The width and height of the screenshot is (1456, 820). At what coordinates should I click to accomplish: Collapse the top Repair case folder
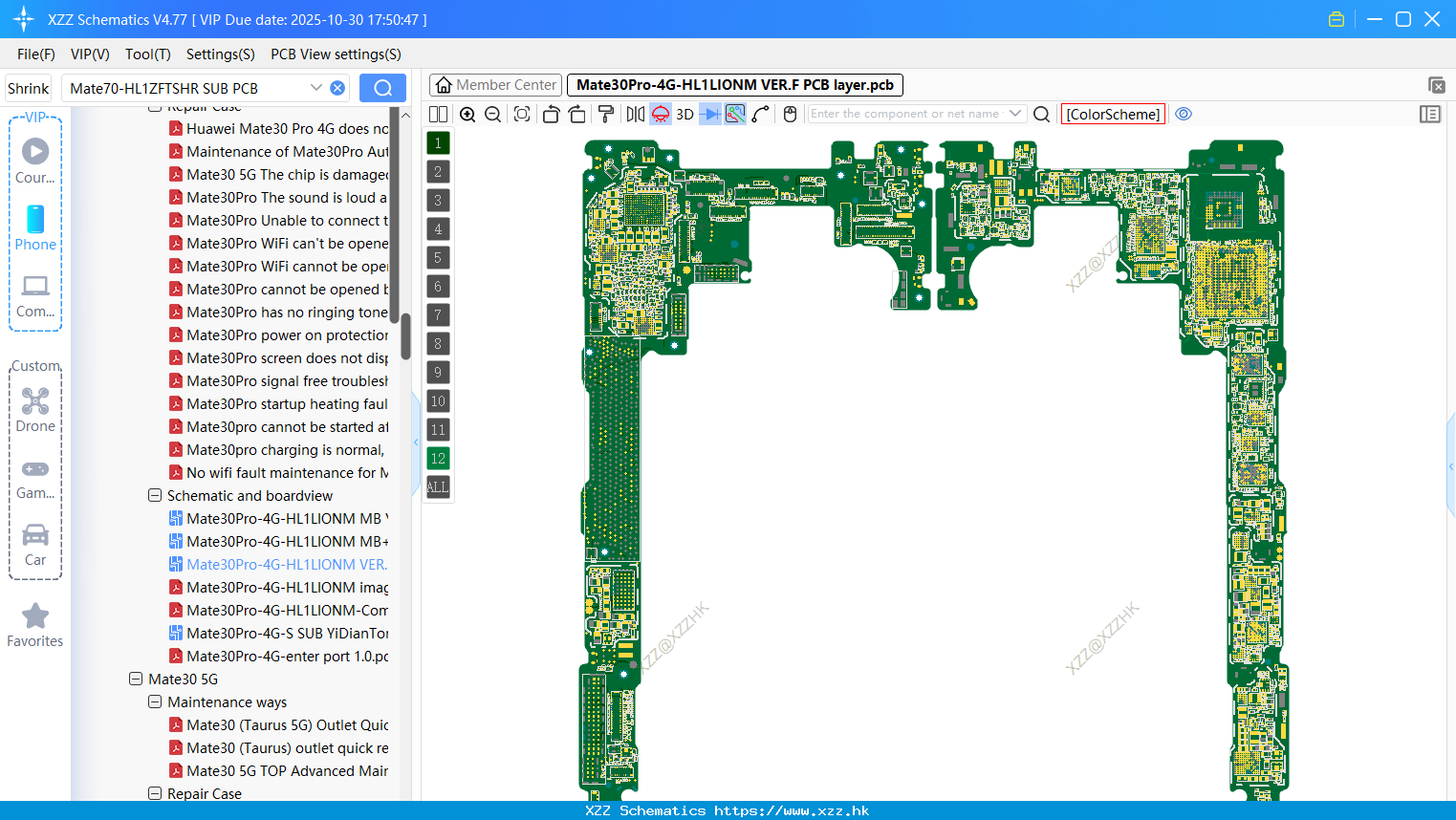coord(155,108)
